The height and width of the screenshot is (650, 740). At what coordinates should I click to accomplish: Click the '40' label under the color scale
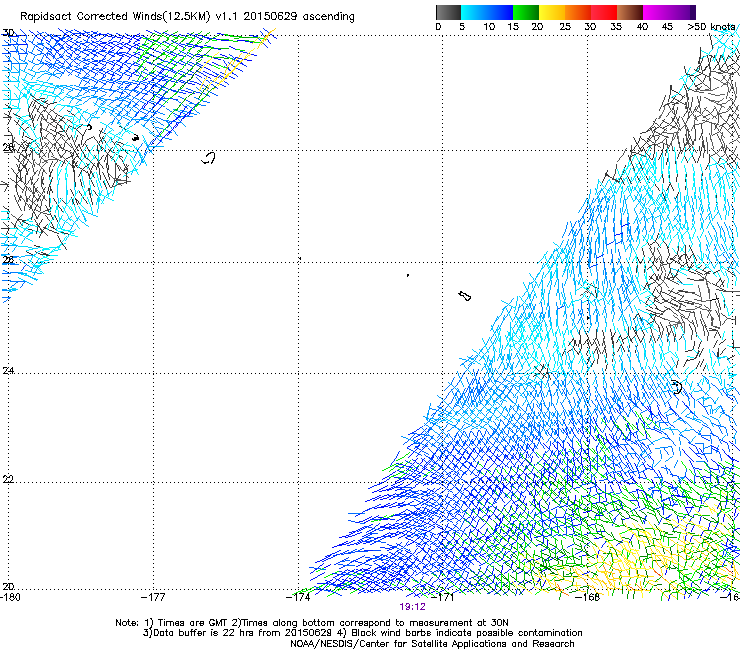coord(642,27)
